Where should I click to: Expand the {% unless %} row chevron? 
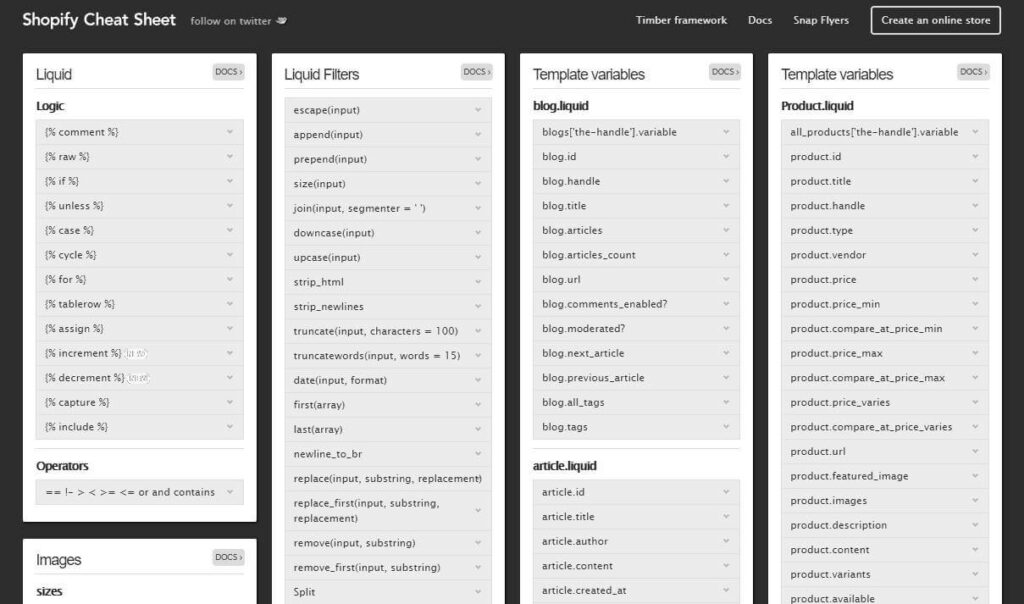(x=230, y=206)
